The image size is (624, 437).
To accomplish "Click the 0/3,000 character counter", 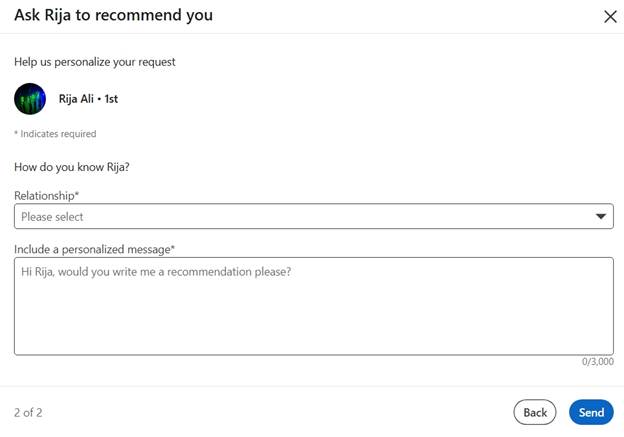I will coord(597,361).
